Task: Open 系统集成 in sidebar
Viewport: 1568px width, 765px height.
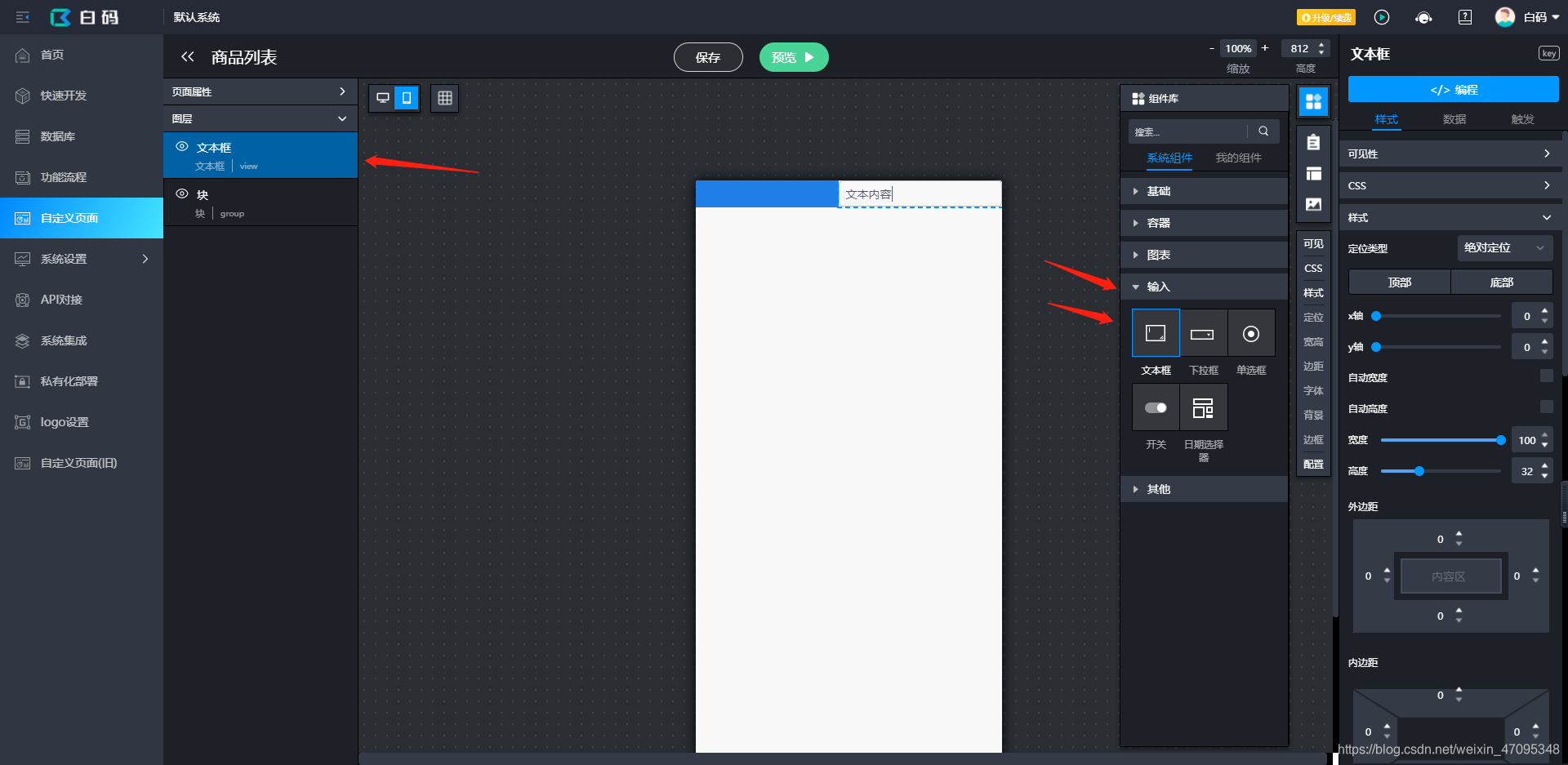Action: pos(82,340)
